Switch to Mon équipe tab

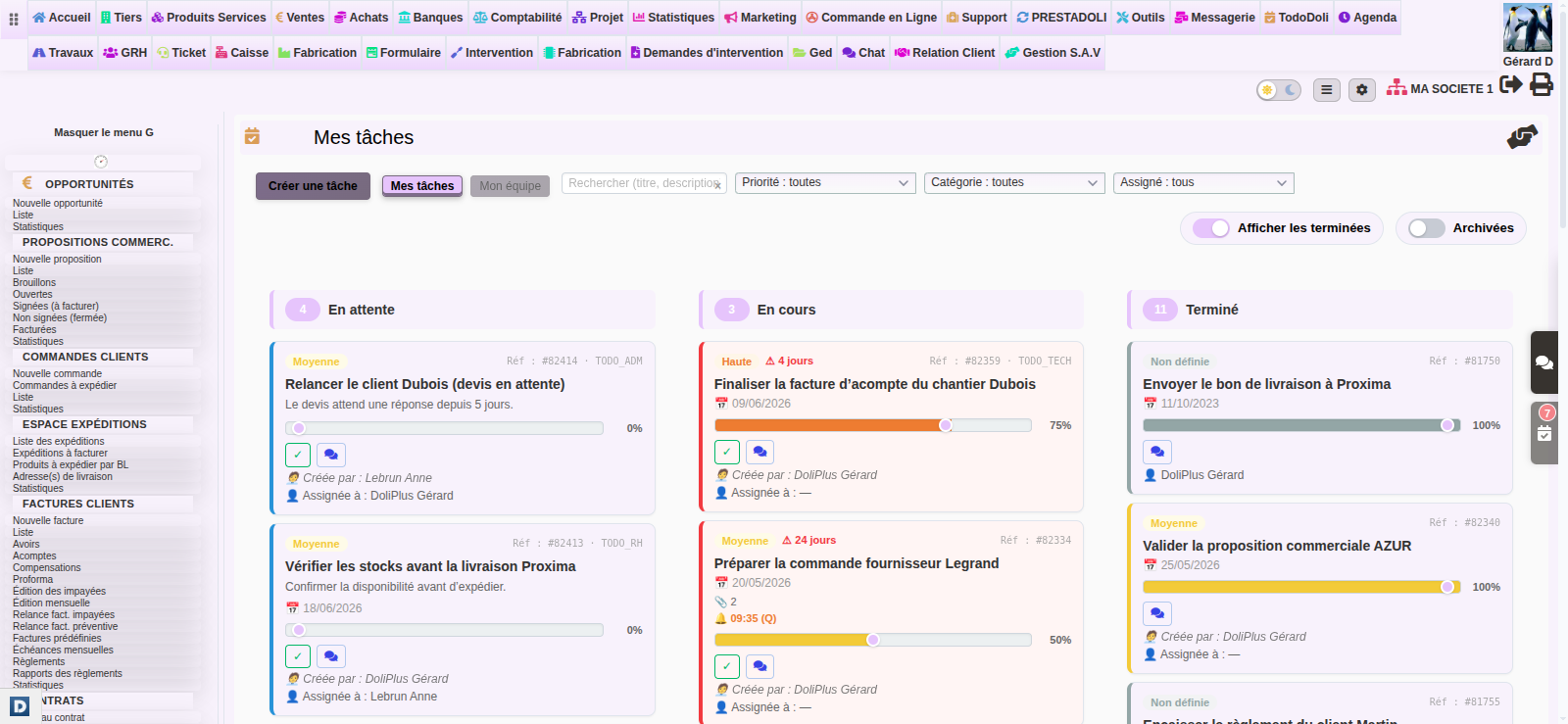(x=510, y=186)
